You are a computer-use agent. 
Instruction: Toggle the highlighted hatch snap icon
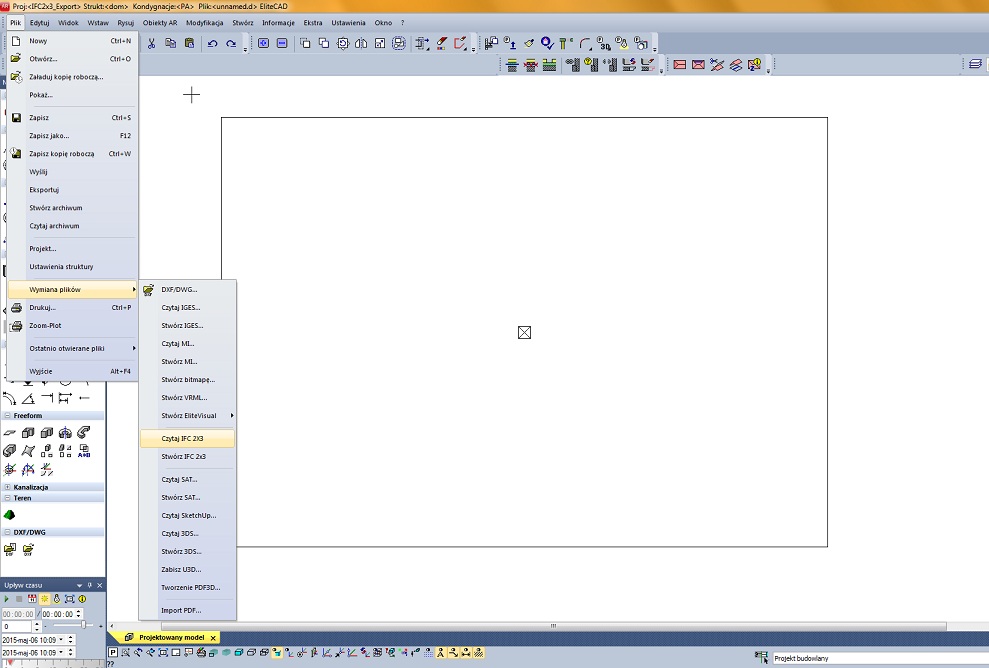[479, 653]
